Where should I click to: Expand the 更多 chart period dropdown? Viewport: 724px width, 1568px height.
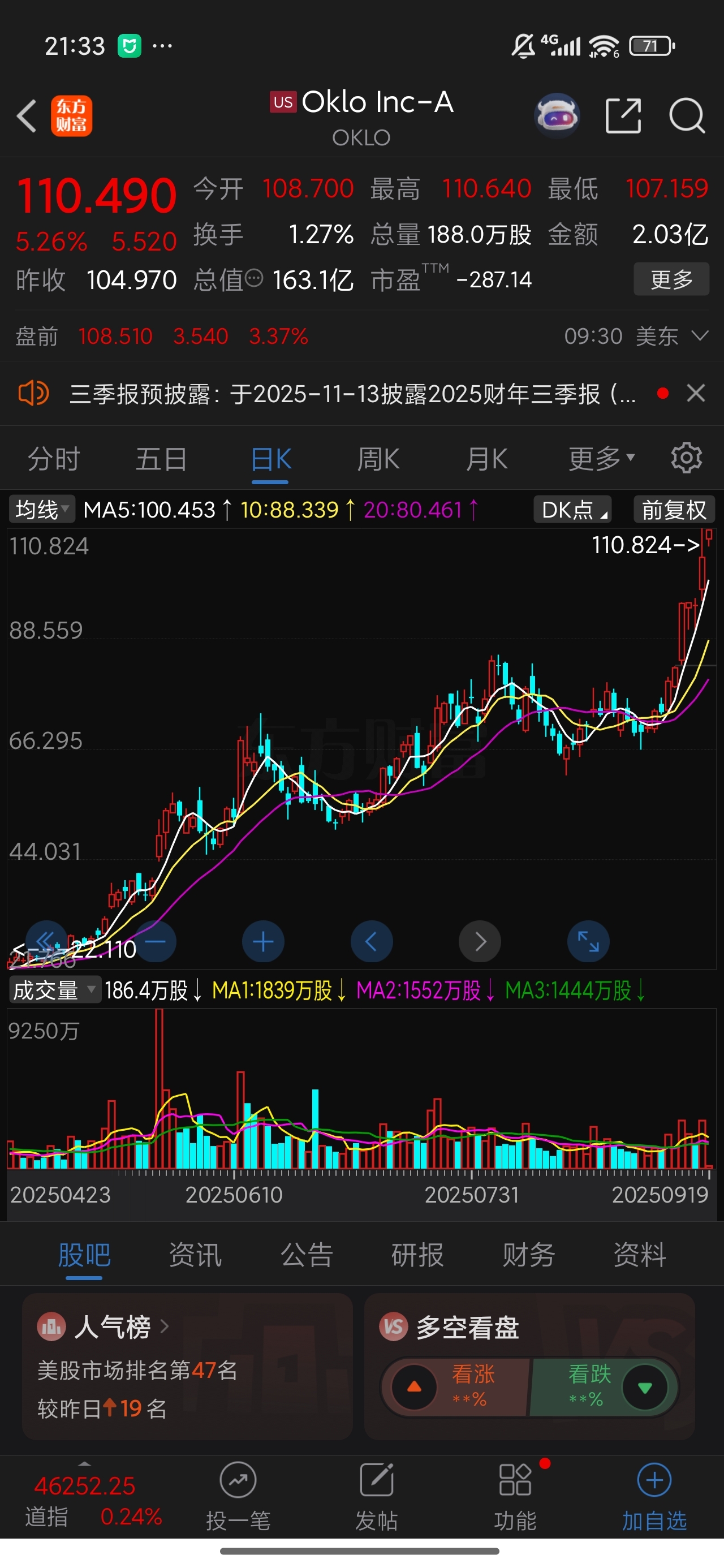tap(602, 459)
